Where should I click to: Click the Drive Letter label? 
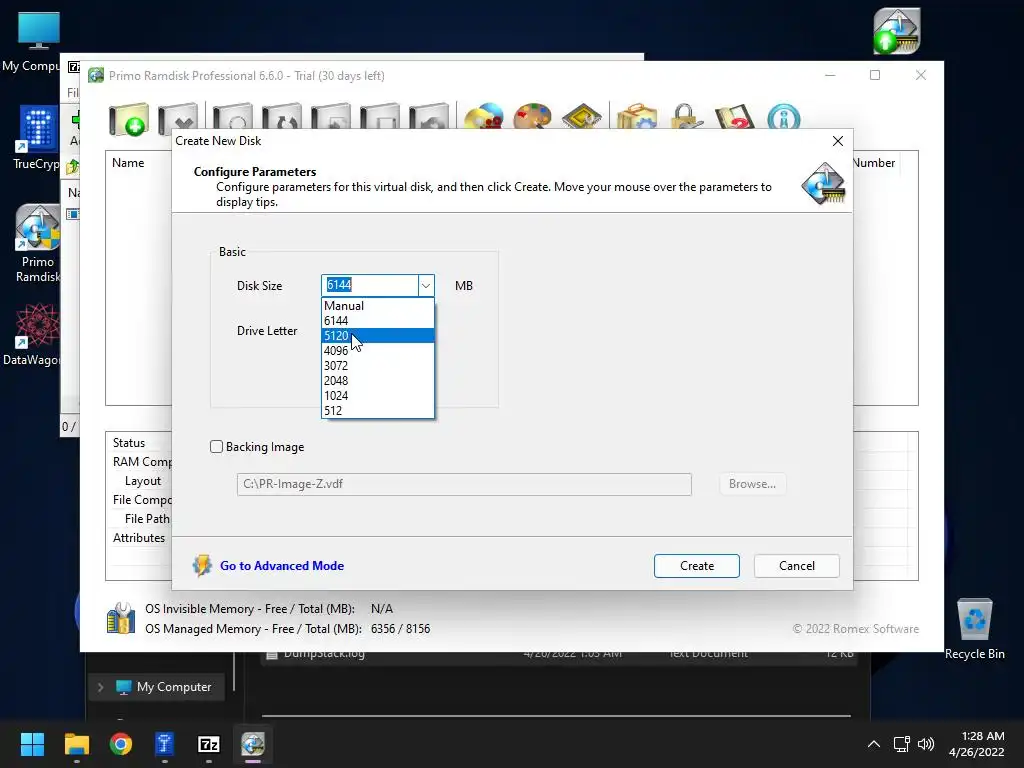coord(267,331)
